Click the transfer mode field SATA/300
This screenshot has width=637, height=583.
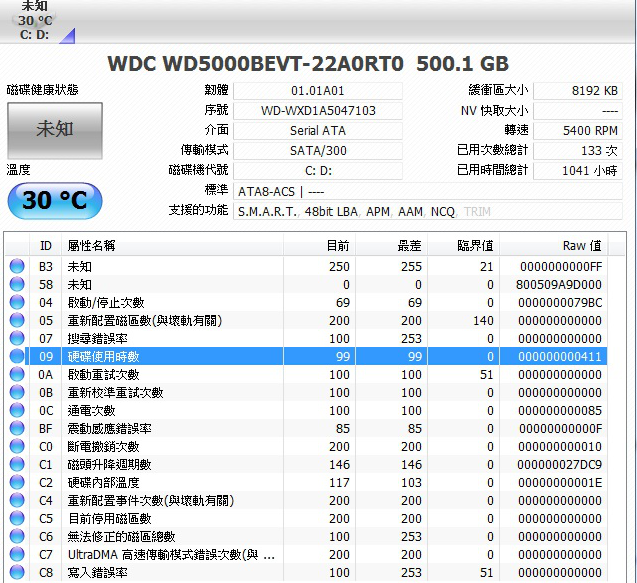(318, 151)
